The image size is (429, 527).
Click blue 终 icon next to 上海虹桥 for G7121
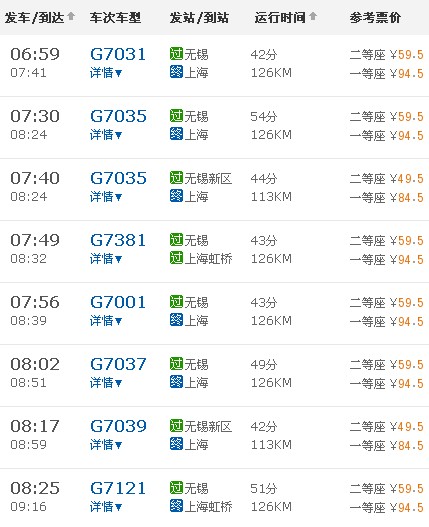click(177, 506)
